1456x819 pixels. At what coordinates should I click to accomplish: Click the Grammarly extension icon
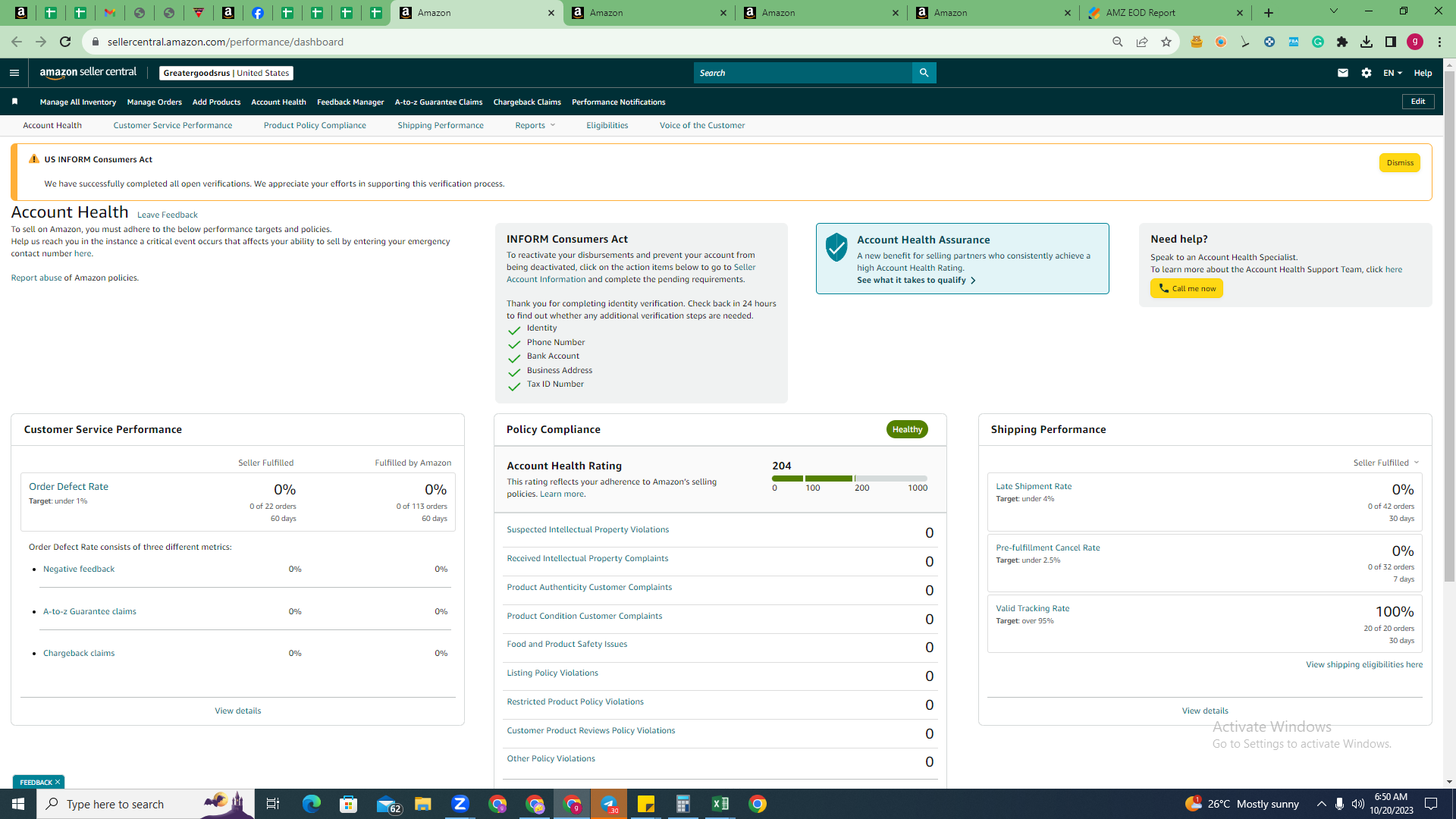1318,42
